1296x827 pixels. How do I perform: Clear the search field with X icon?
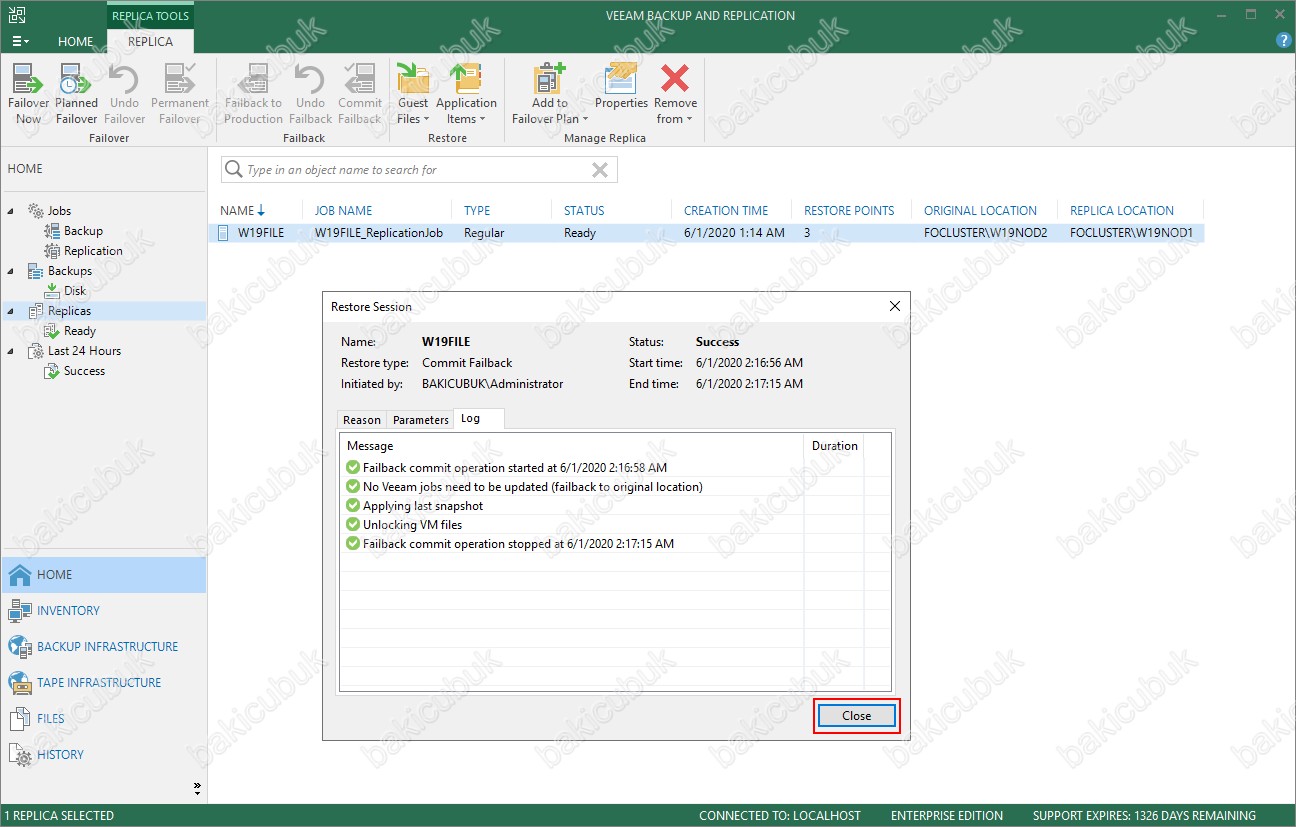click(600, 170)
